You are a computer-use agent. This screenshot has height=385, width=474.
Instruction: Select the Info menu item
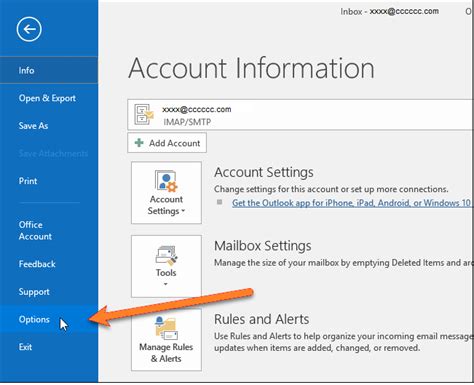(x=49, y=70)
